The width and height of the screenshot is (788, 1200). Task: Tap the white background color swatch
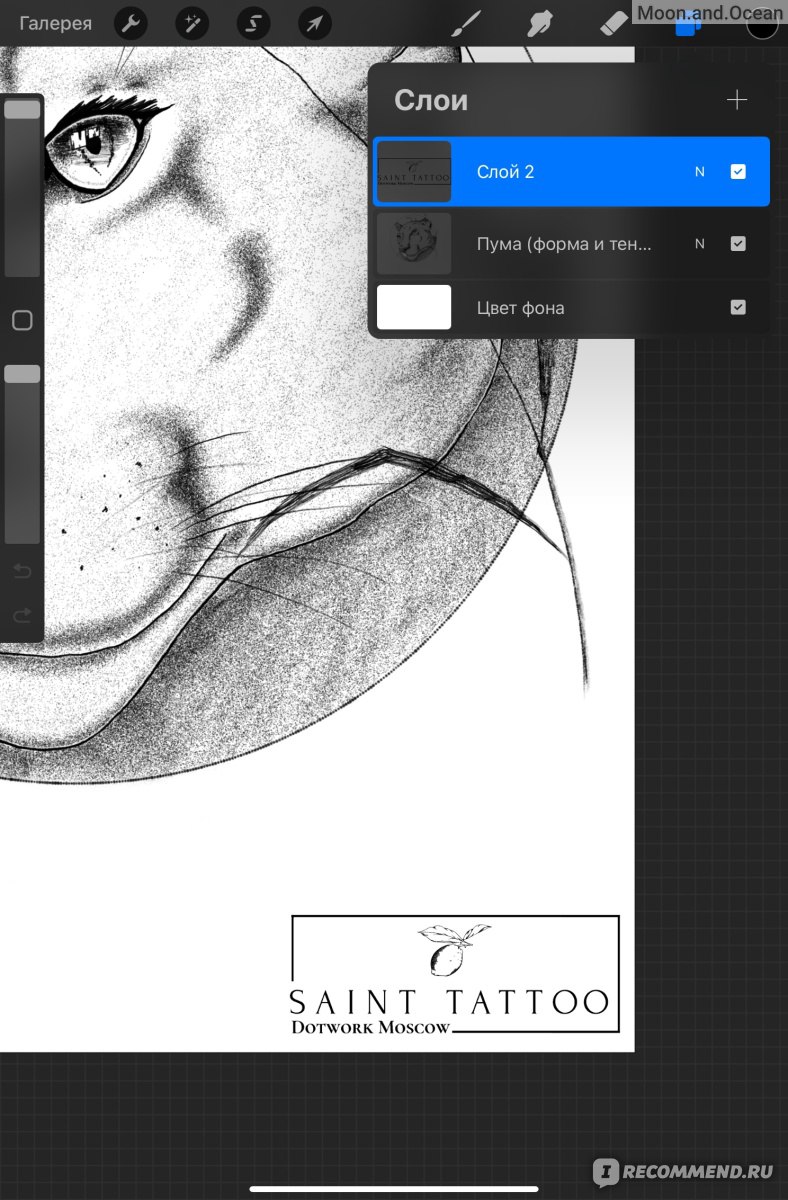(x=414, y=307)
